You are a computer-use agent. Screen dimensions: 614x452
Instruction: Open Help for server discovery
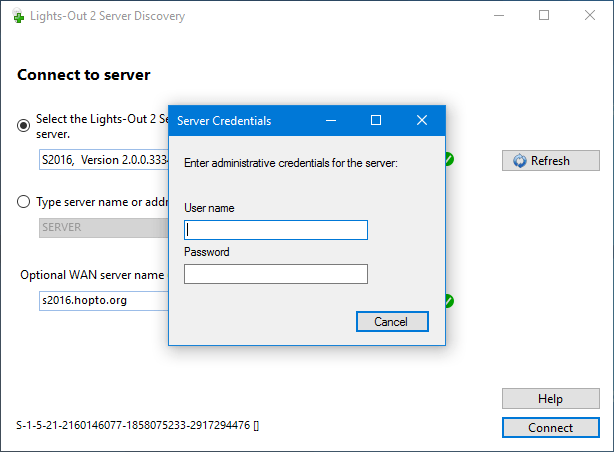550,399
